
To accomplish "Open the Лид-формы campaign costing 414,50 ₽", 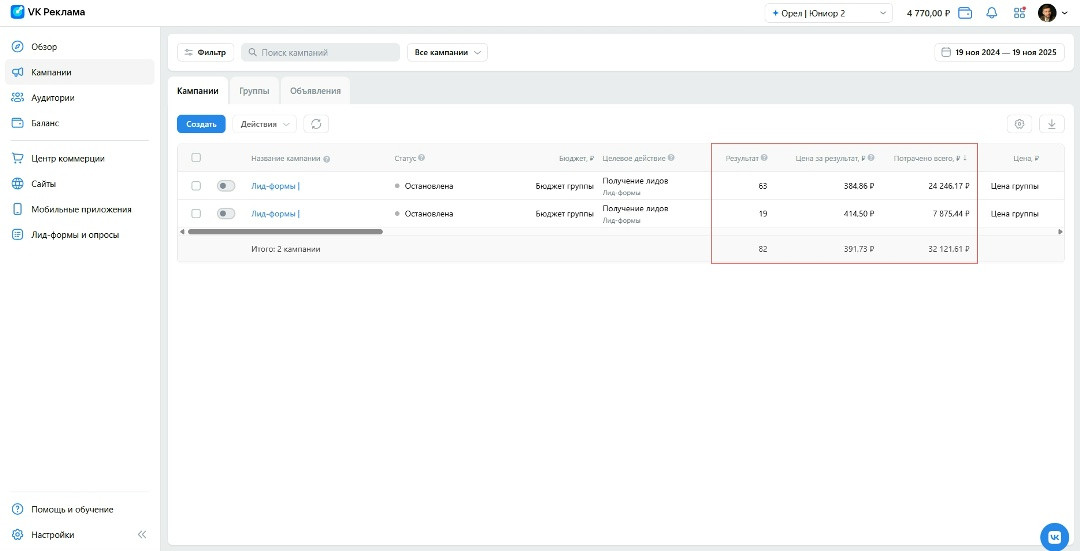I will (275, 214).
